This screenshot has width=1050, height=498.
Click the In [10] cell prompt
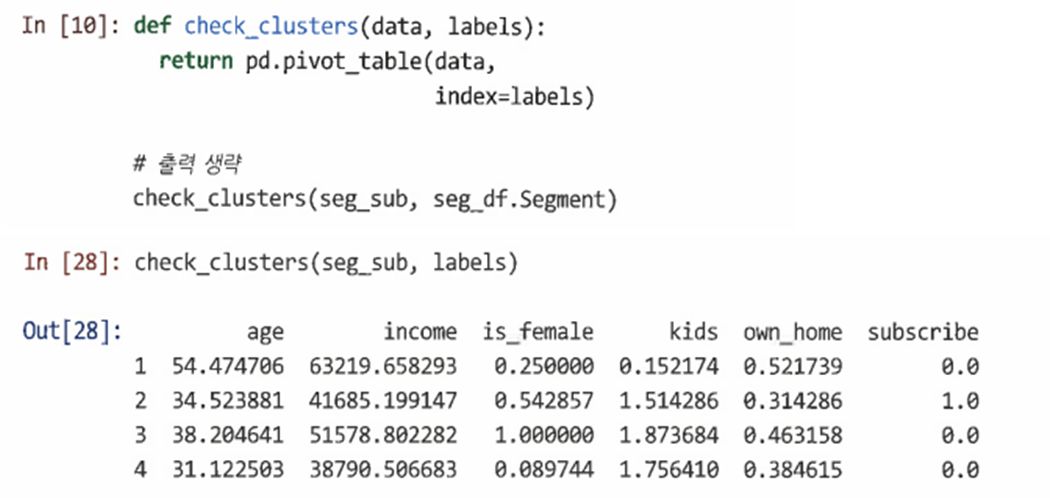[71, 26]
